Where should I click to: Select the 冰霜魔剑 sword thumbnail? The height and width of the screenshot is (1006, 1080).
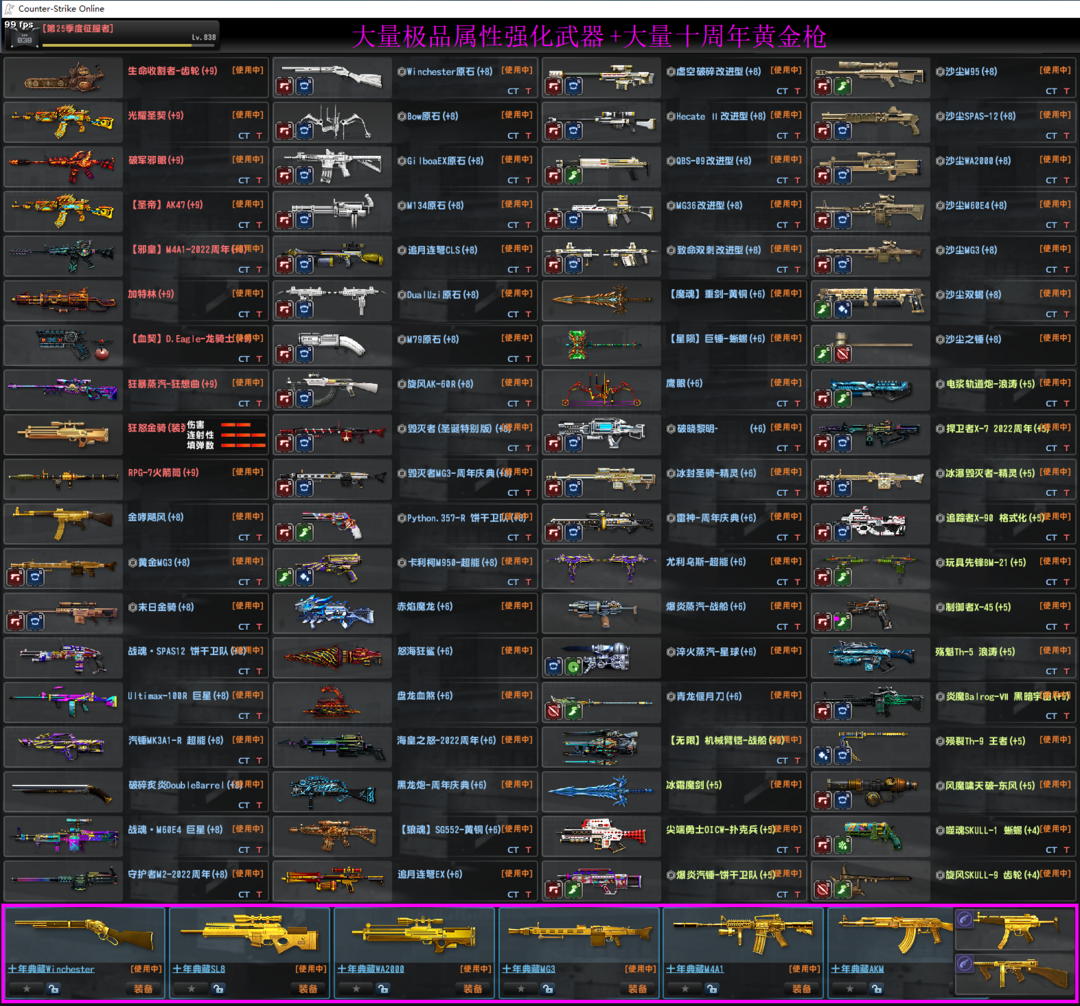601,792
